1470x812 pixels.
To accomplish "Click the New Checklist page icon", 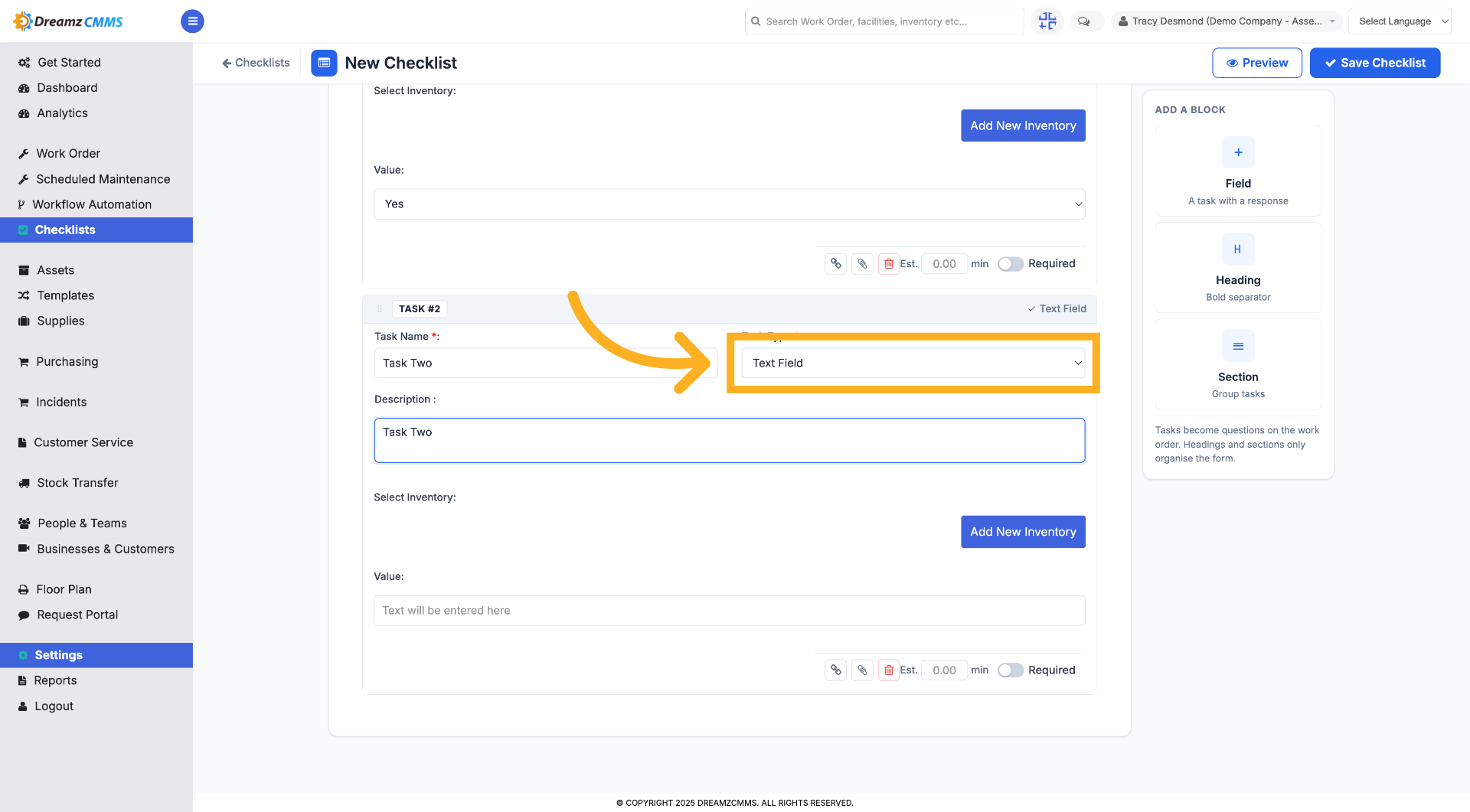I will (324, 63).
